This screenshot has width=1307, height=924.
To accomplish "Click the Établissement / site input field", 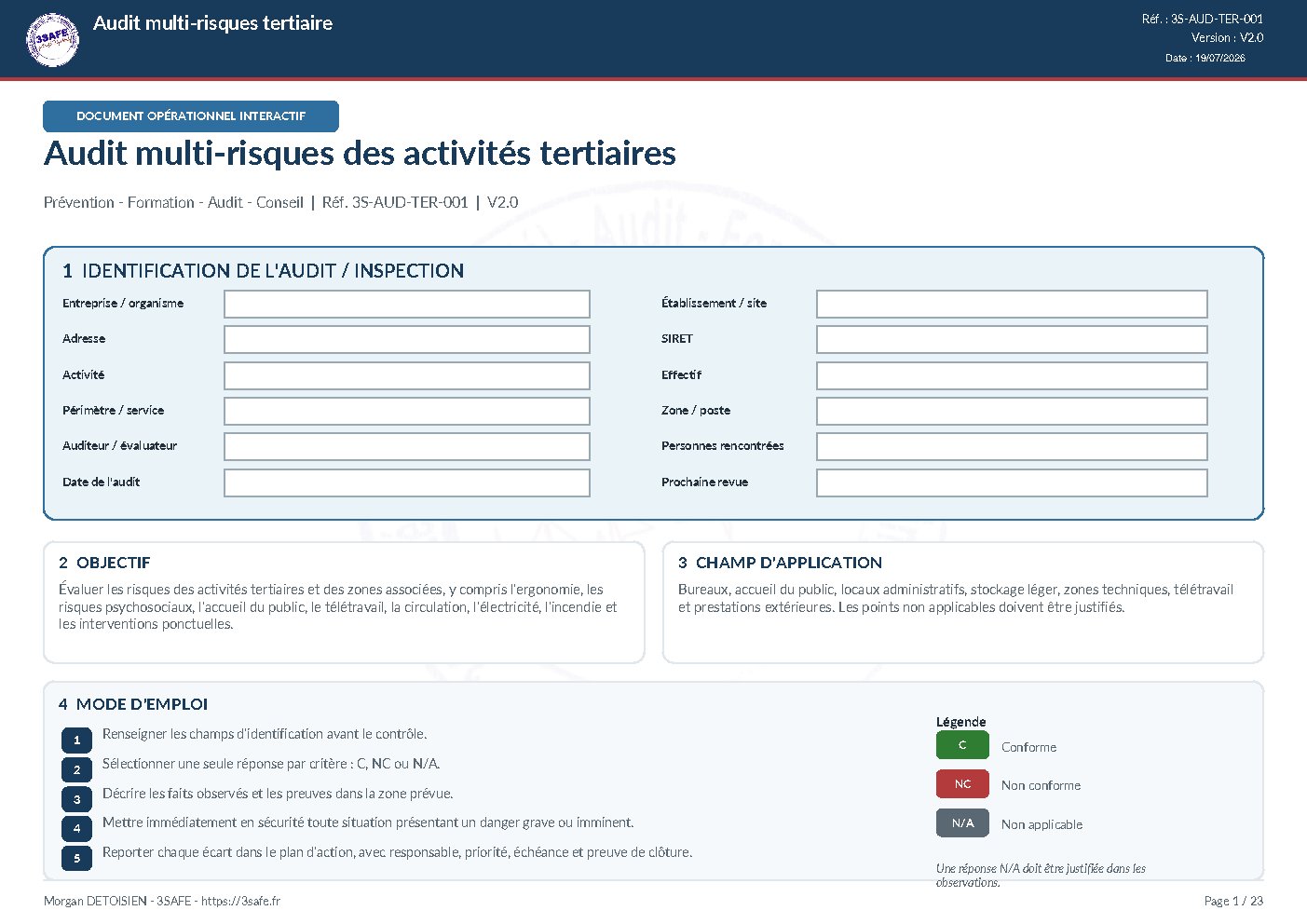I will tap(1012, 304).
